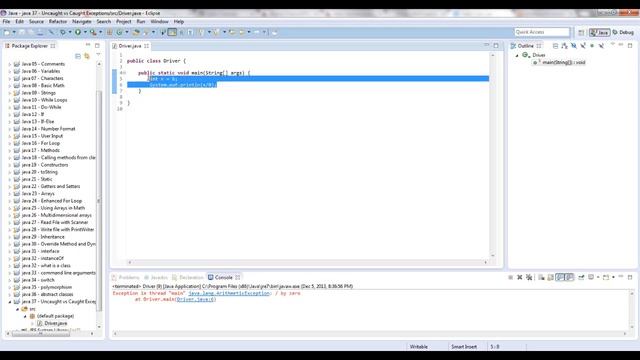
Task: Click the Quick Access search field
Action: click(x=542, y=32)
